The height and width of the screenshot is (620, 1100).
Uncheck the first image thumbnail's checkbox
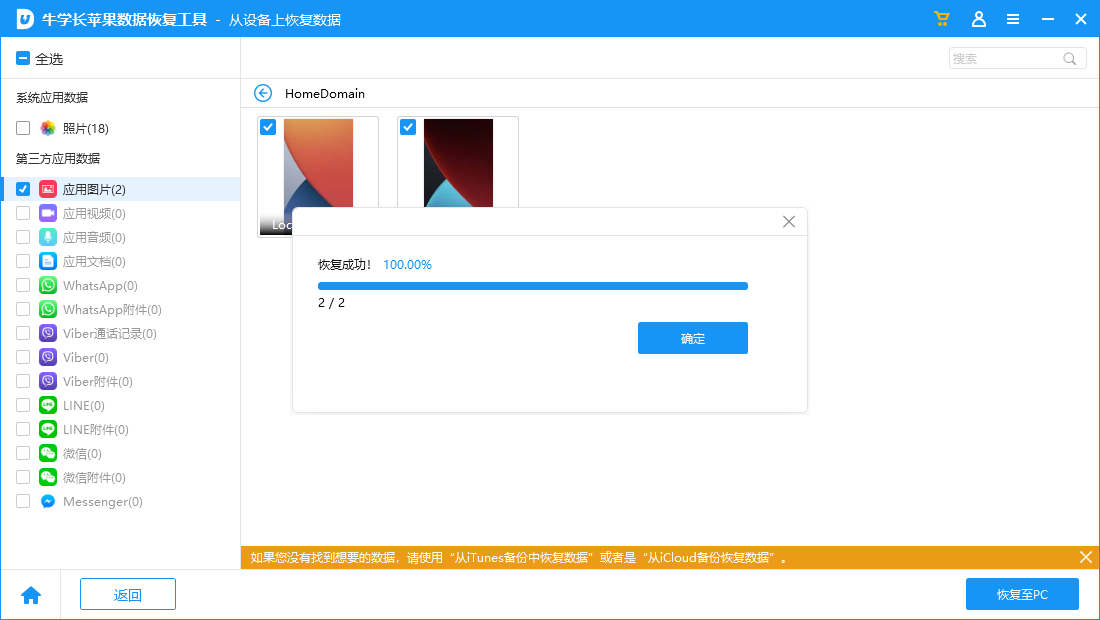[267, 127]
